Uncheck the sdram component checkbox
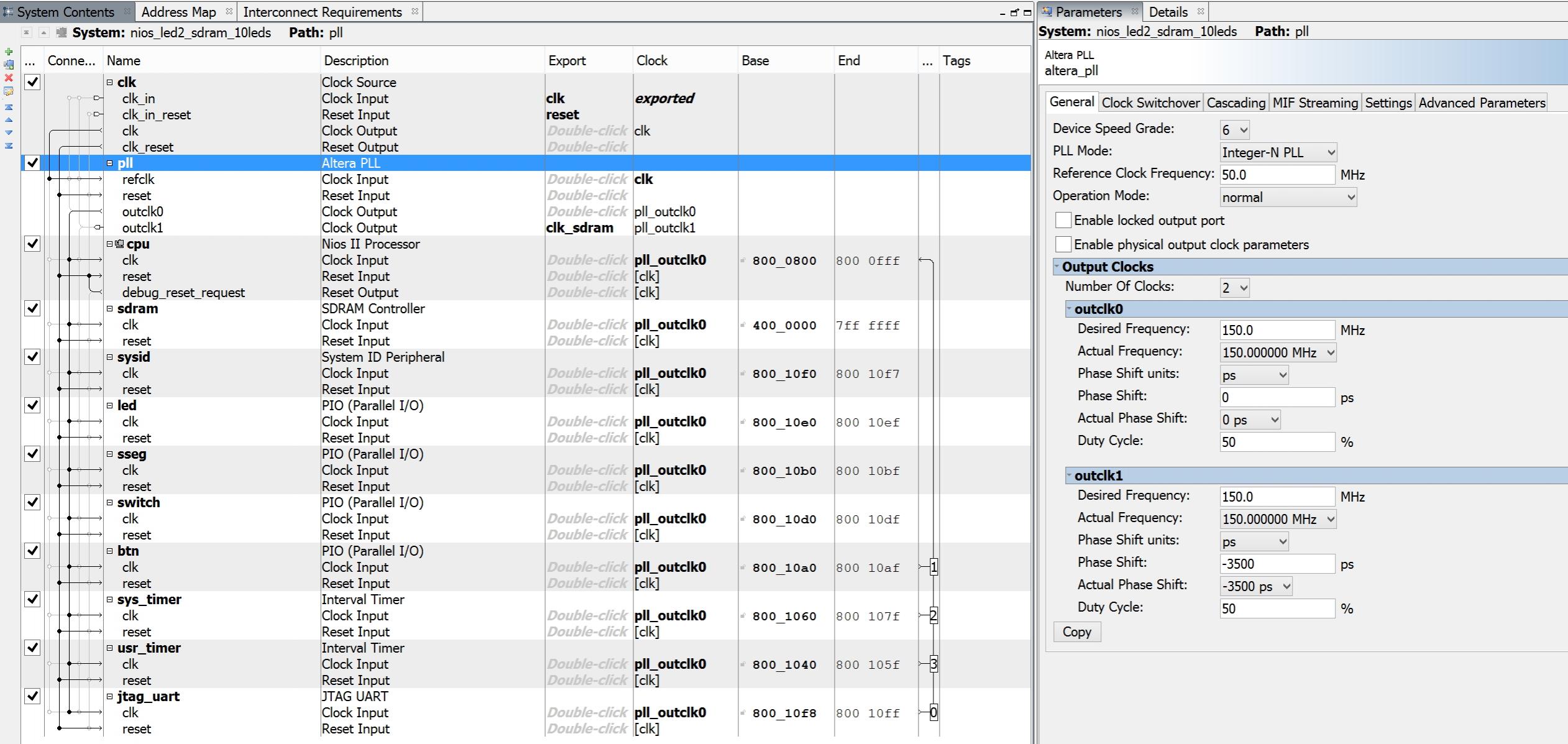1568x744 pixels. point(32,309)
